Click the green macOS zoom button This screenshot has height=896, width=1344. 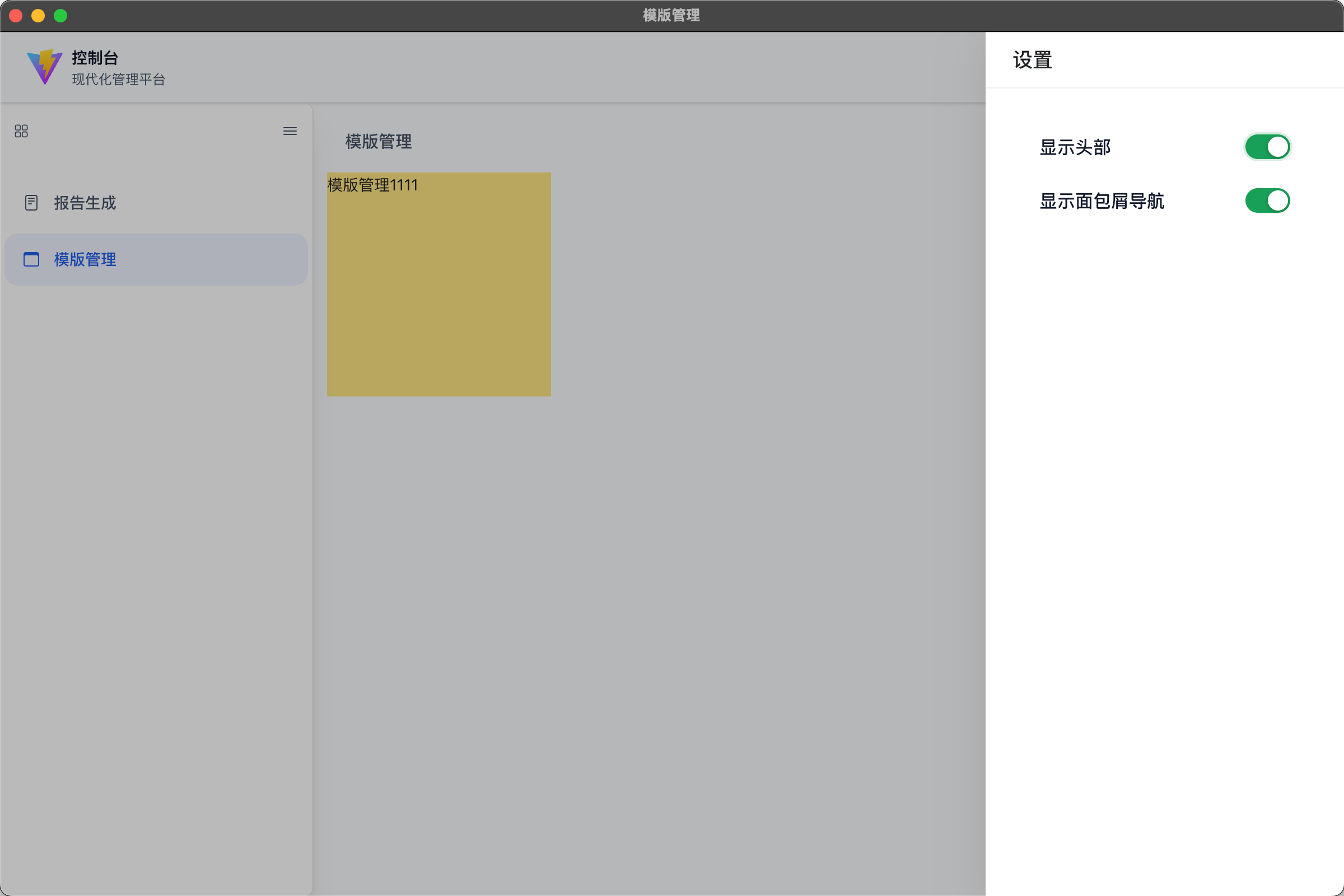click(x=59, y=16)
